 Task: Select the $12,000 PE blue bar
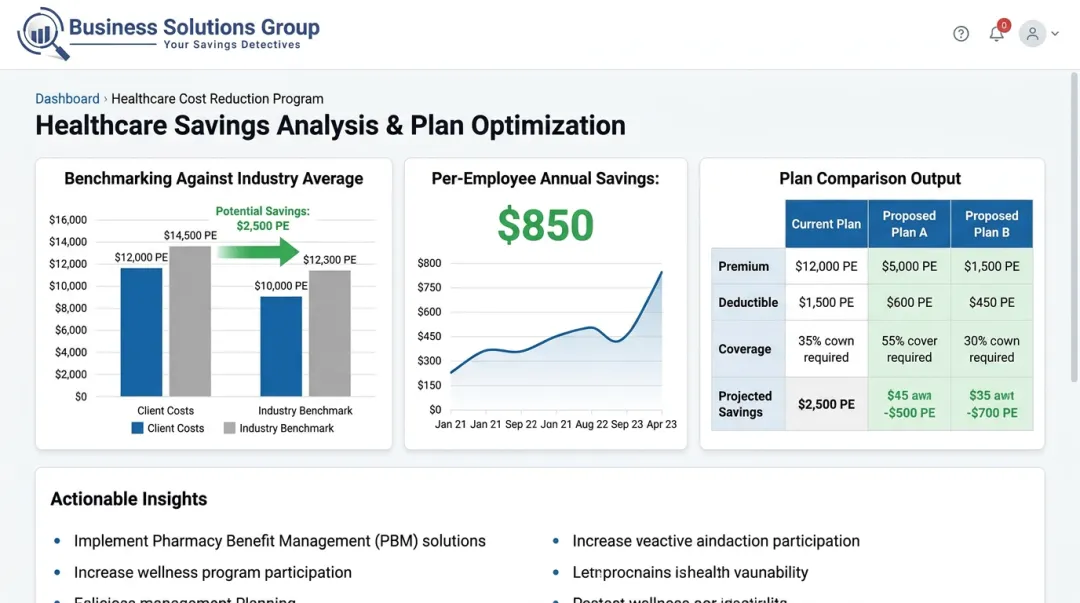(x=141, y=332)
